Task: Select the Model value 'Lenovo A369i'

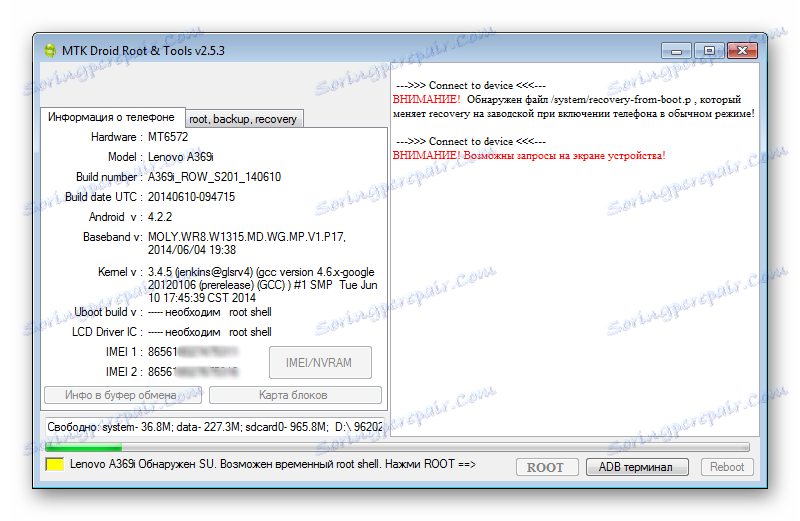Action: pos(181,157)
